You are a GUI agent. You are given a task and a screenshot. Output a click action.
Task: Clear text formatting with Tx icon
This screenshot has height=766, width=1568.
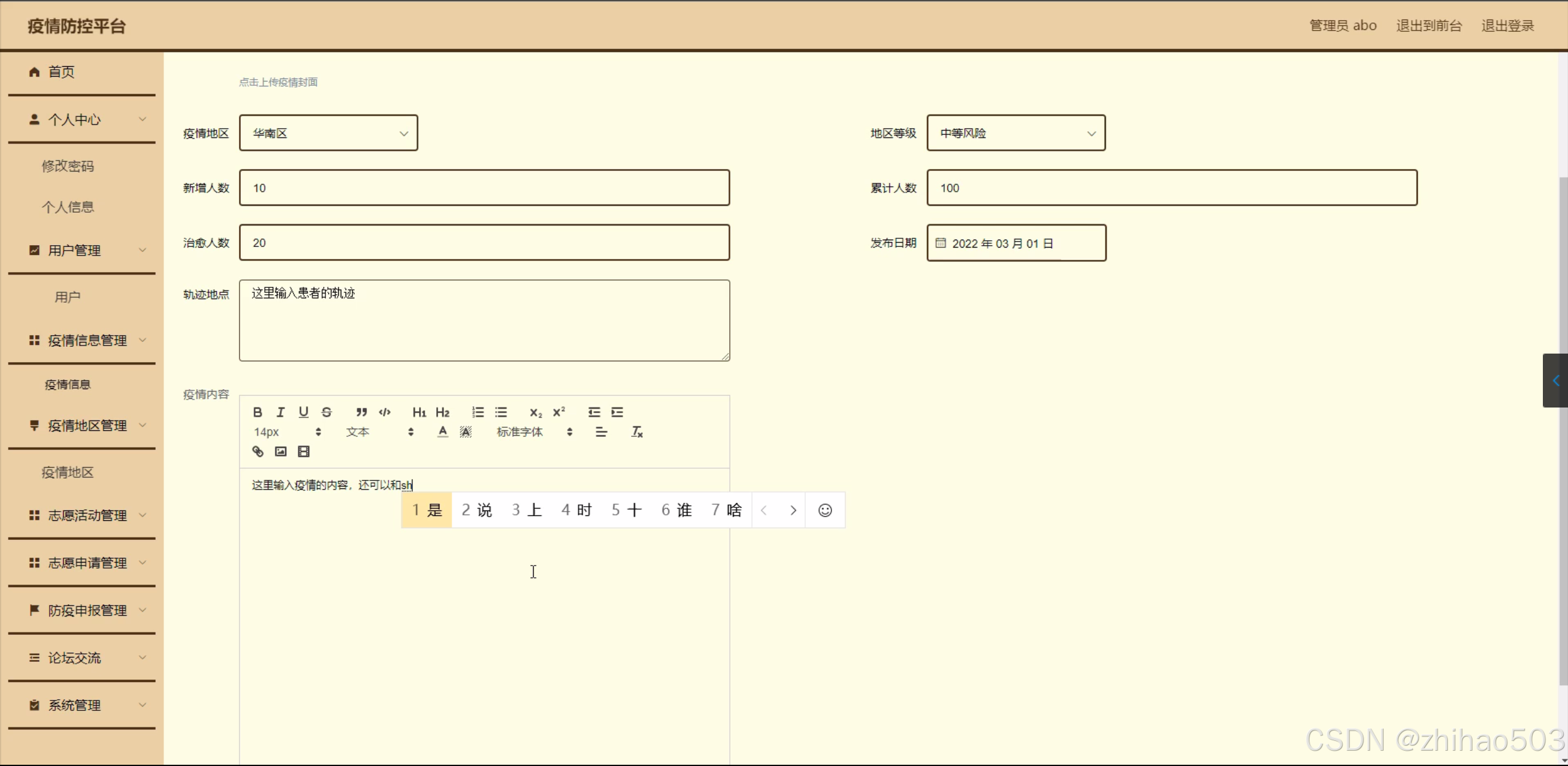(x=637, y=432)
